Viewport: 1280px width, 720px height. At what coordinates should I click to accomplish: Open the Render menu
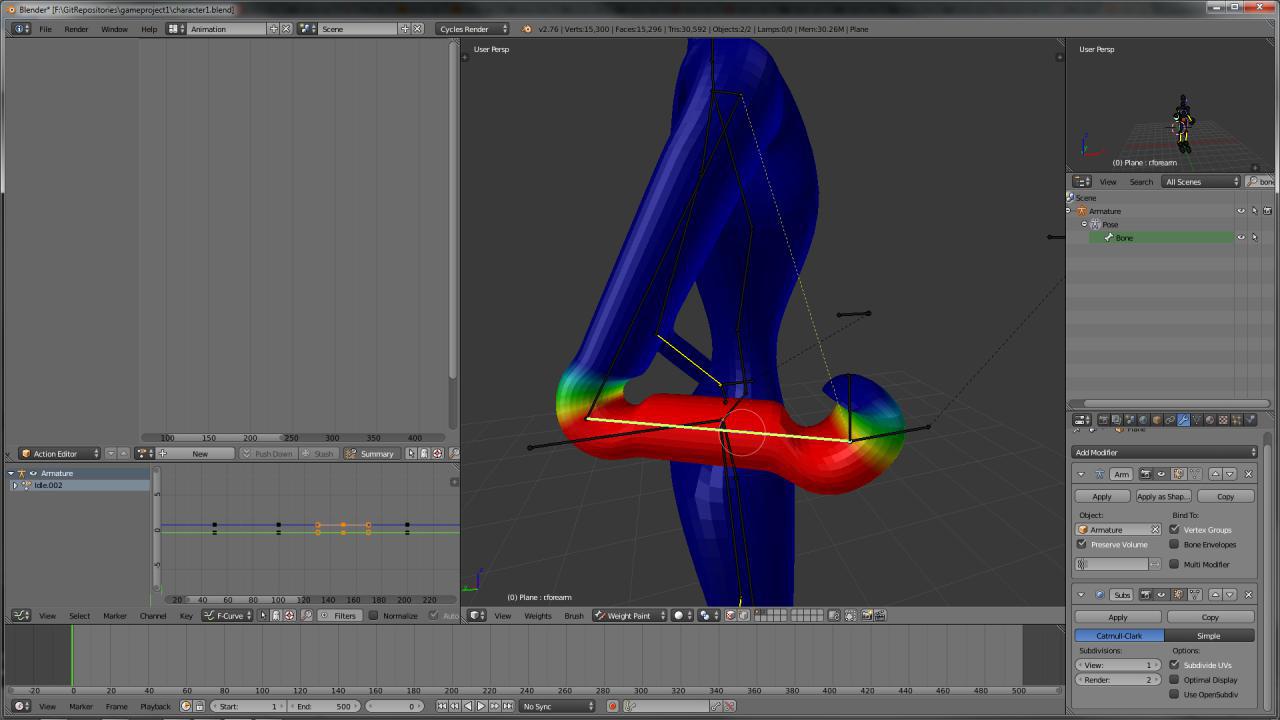click(76, 29)
